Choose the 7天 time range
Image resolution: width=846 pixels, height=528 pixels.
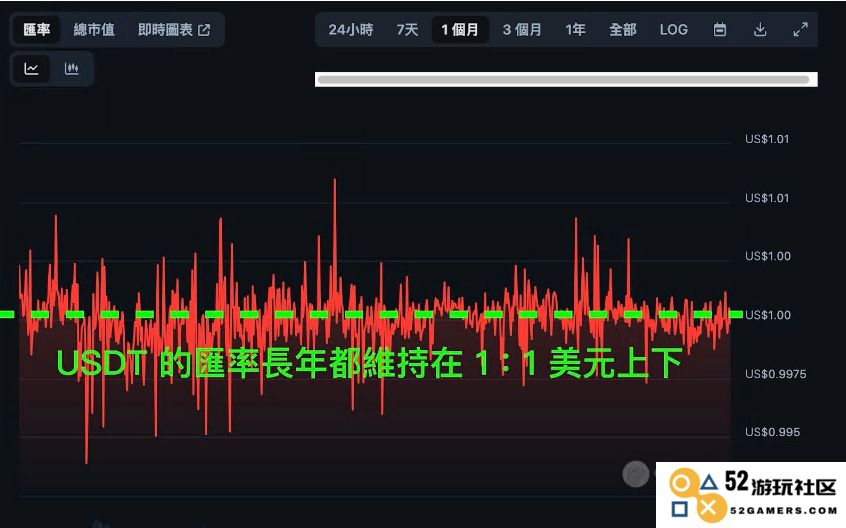[x=407, y=29]
